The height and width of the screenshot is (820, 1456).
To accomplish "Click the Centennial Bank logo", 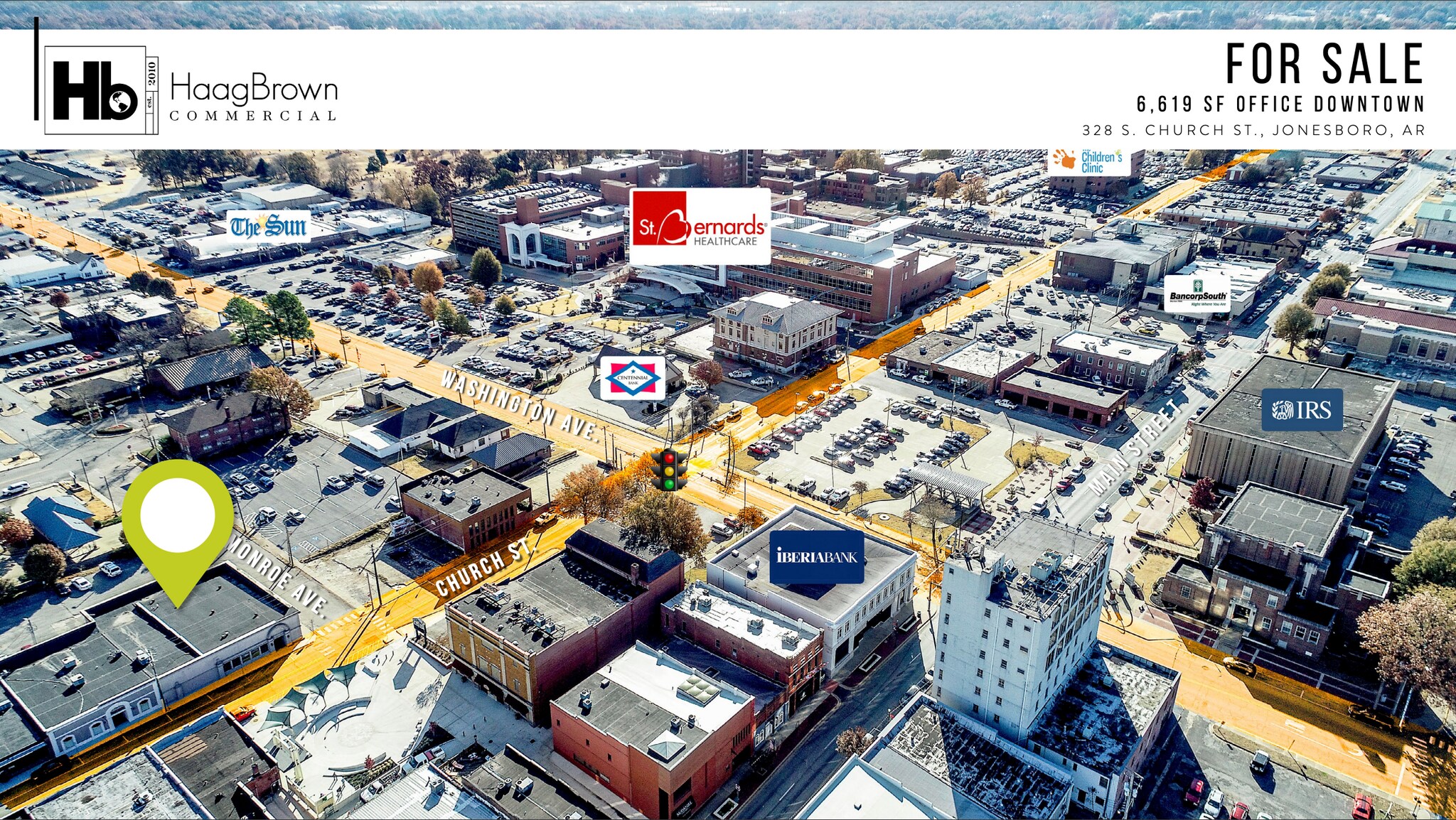I will click(632, 378).
